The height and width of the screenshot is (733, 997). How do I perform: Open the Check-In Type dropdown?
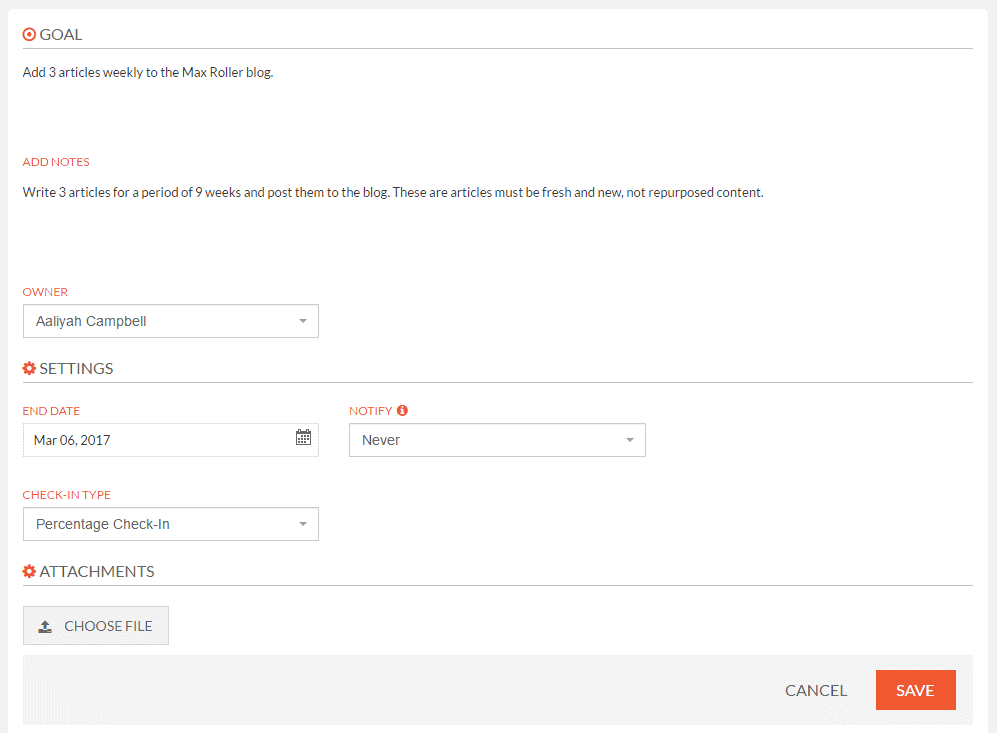[171, 524]
